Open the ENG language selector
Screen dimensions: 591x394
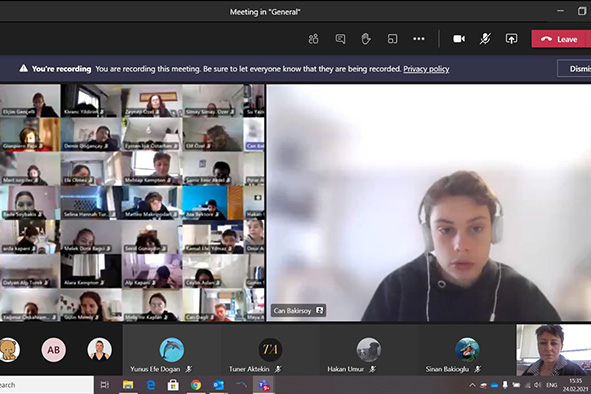point(551,385)
